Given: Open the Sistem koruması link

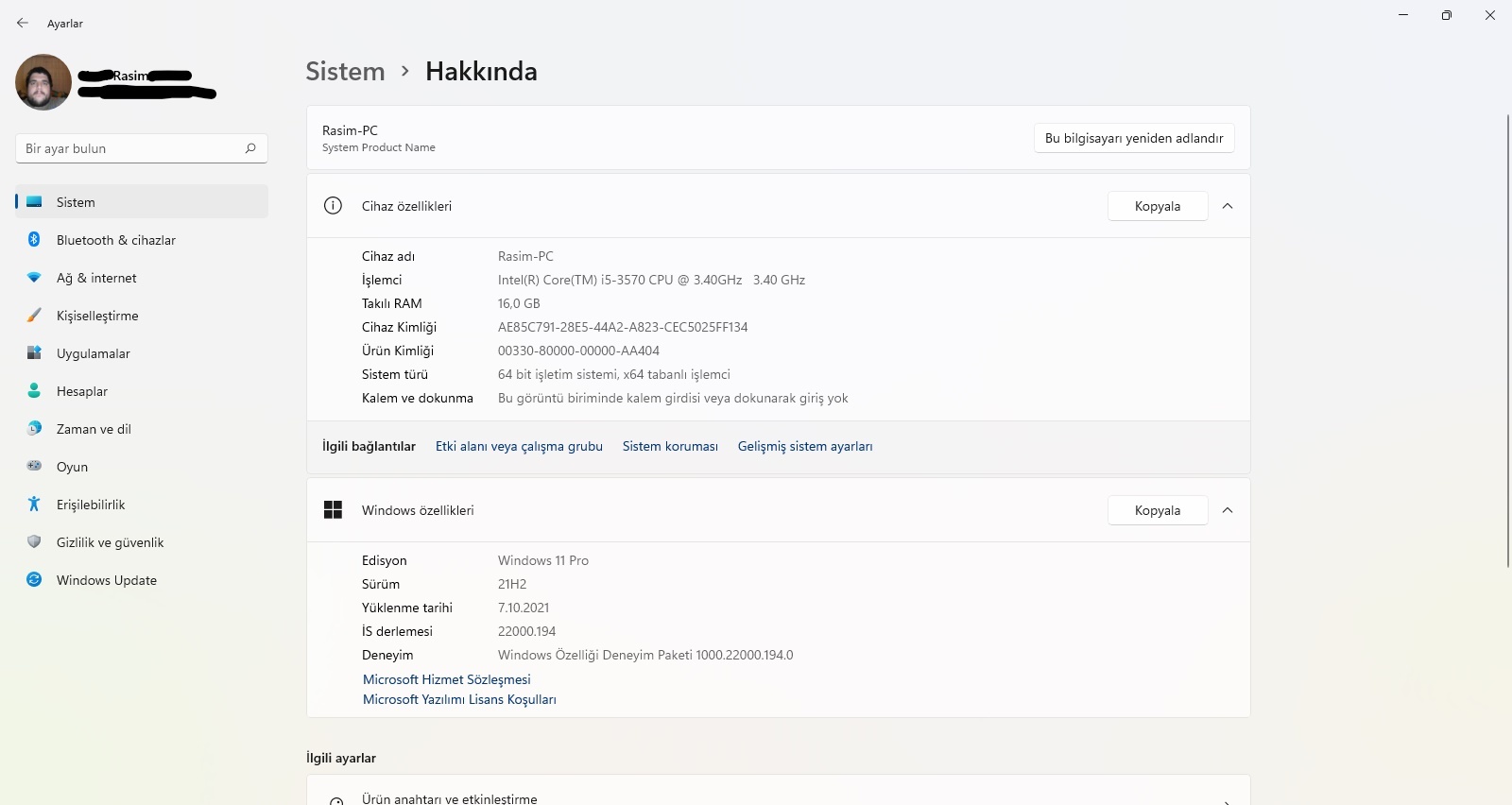Looking at the screenshot, I should coord(670,446).
